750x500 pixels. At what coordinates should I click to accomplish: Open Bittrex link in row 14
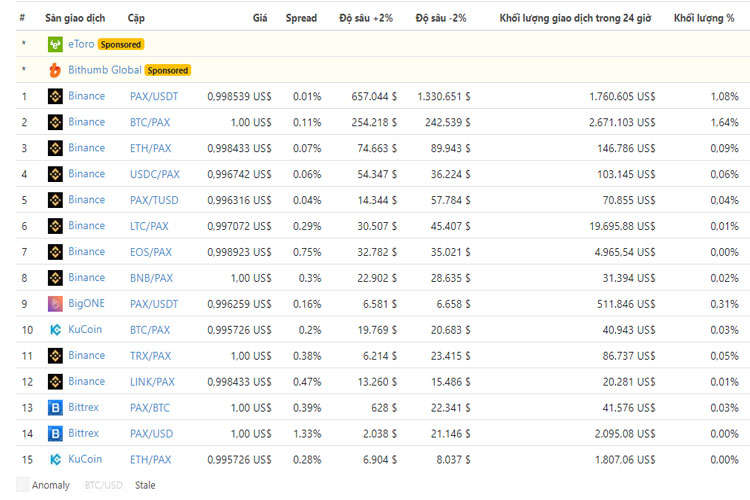click(x=83, y=433)
